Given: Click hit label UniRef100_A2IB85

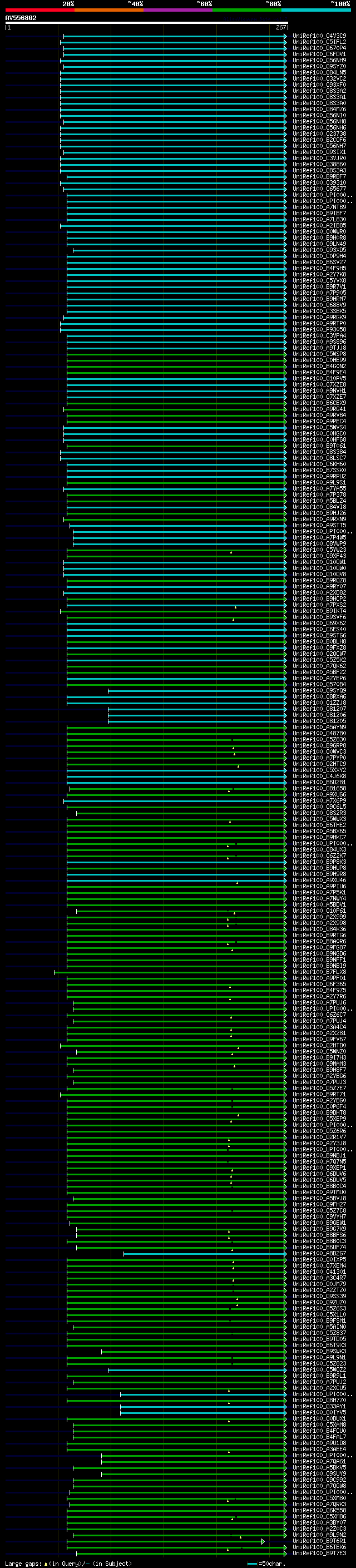Looking at the screenshot, I should click(x=319, y=226).
